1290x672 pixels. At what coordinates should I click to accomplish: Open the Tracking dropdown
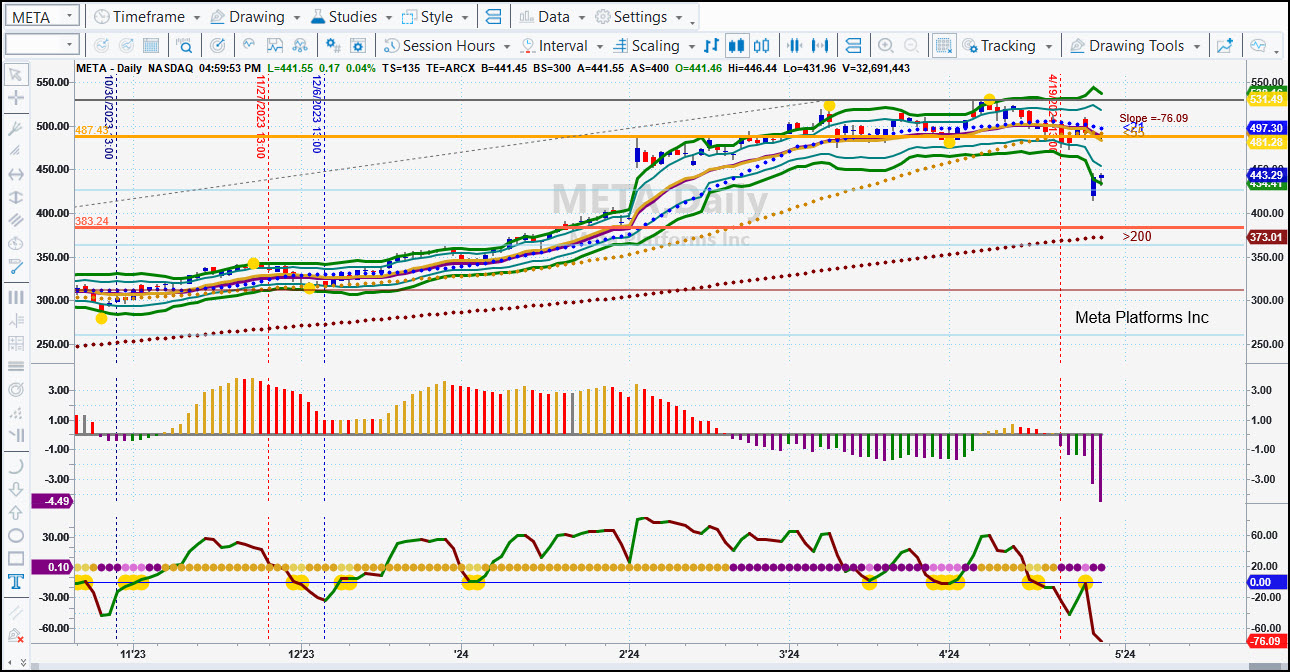pyautogui.click(x=1007, y=46)
